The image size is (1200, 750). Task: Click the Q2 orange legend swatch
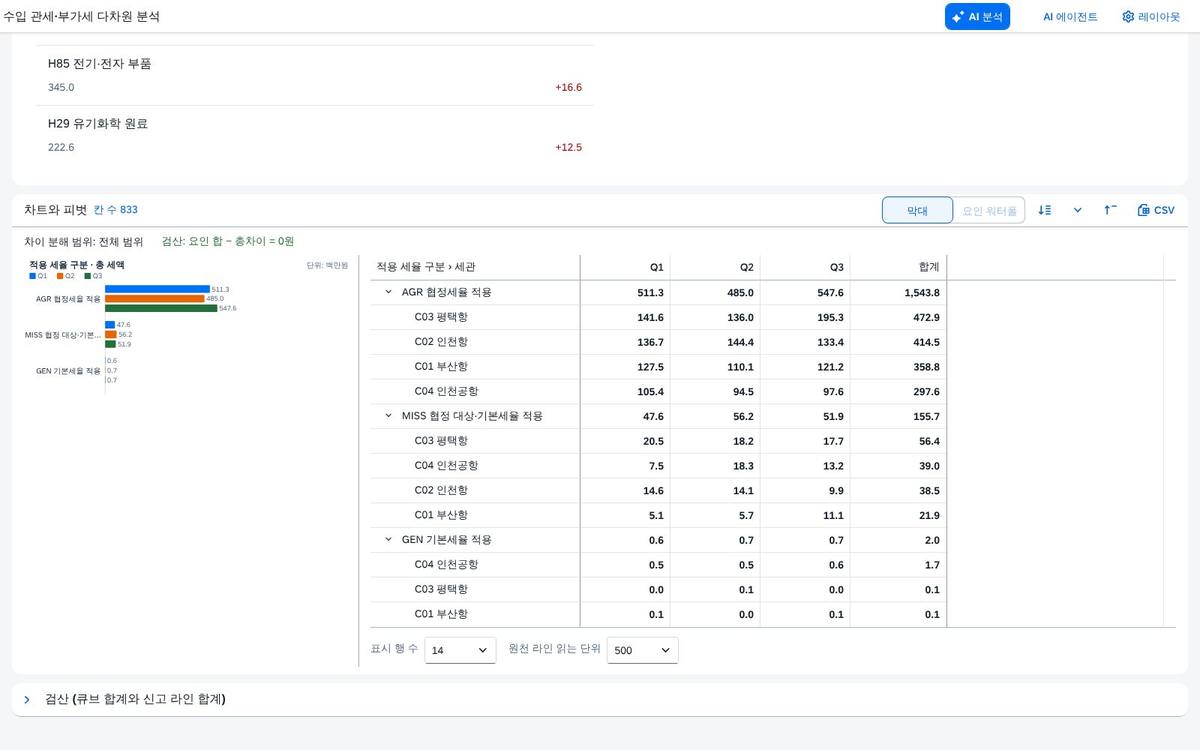coord(60,275)
